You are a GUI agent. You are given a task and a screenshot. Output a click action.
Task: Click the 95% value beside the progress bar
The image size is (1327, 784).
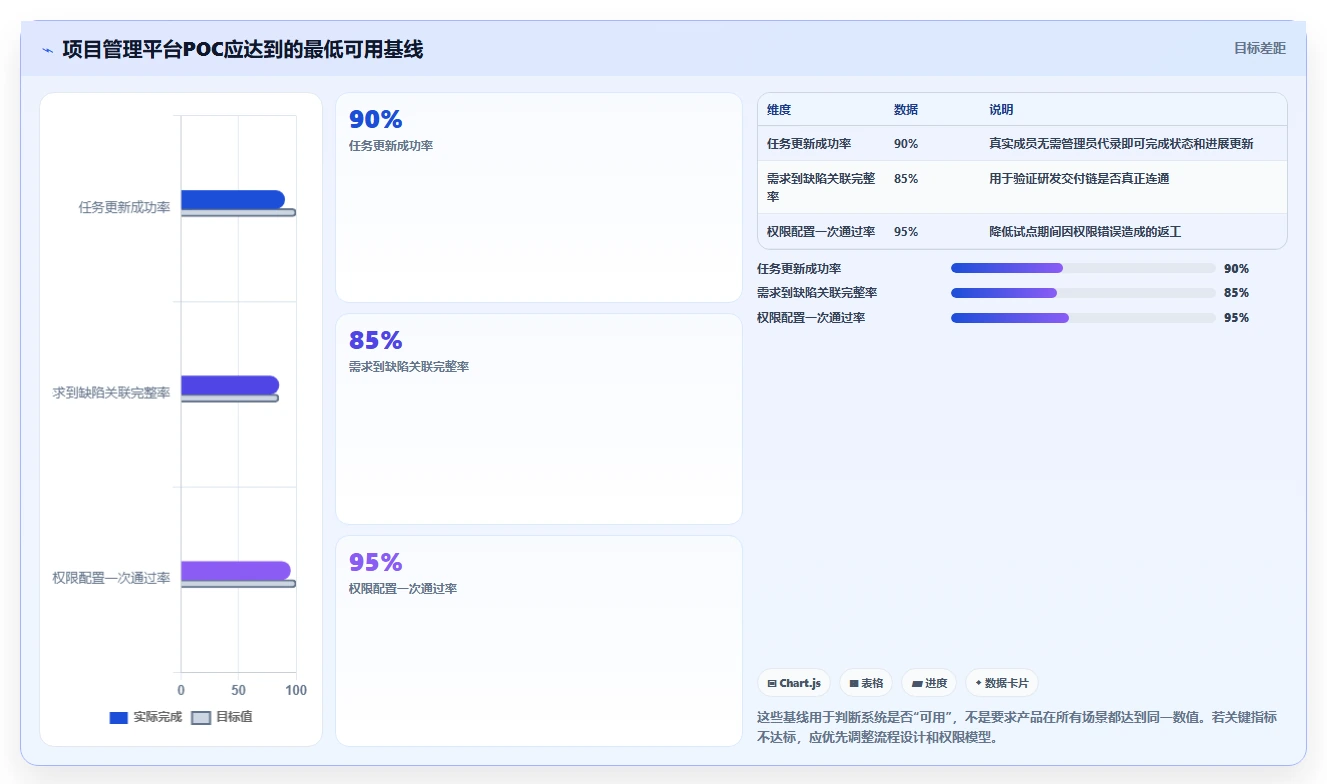coord(1236,318)
